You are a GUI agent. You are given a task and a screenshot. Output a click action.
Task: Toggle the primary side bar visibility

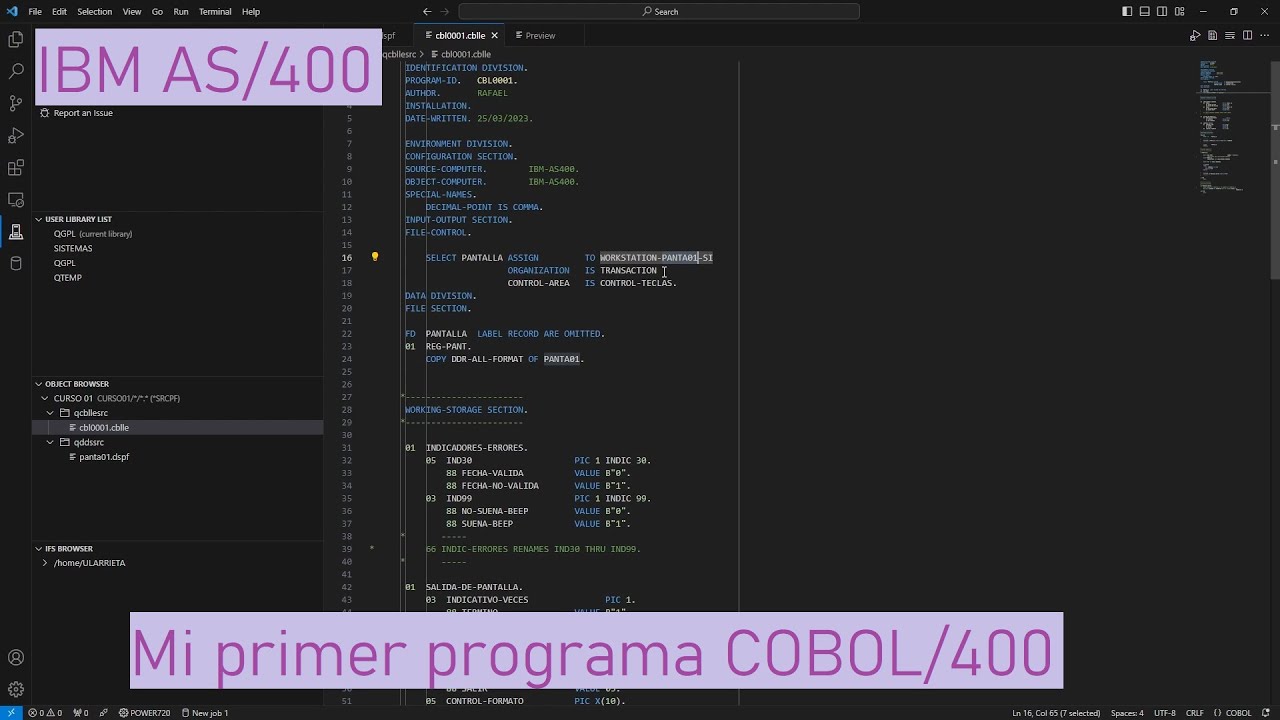tap(1127, 12)
